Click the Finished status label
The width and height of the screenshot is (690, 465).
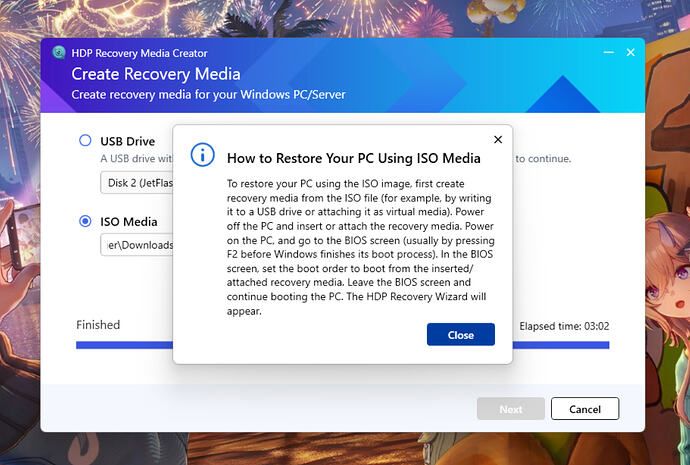click(98, 325)
